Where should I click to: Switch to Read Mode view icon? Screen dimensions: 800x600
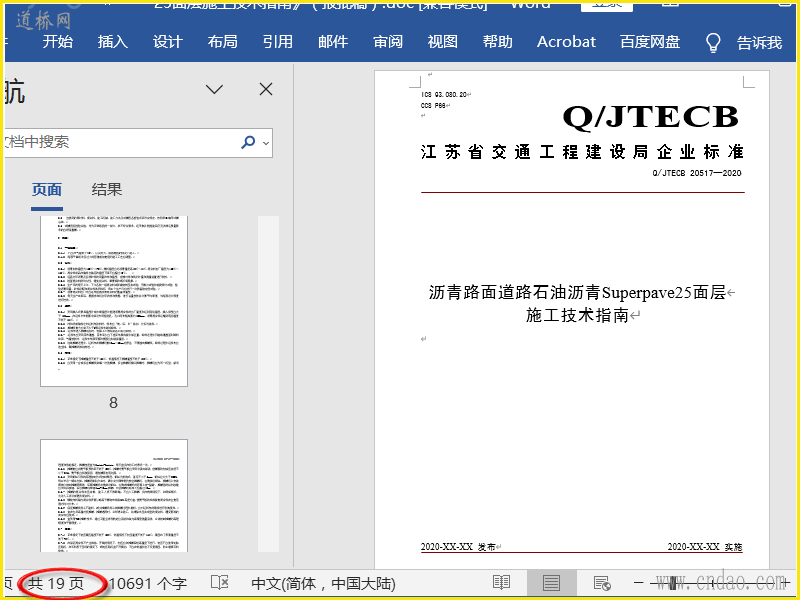click(x=501, y=583)
